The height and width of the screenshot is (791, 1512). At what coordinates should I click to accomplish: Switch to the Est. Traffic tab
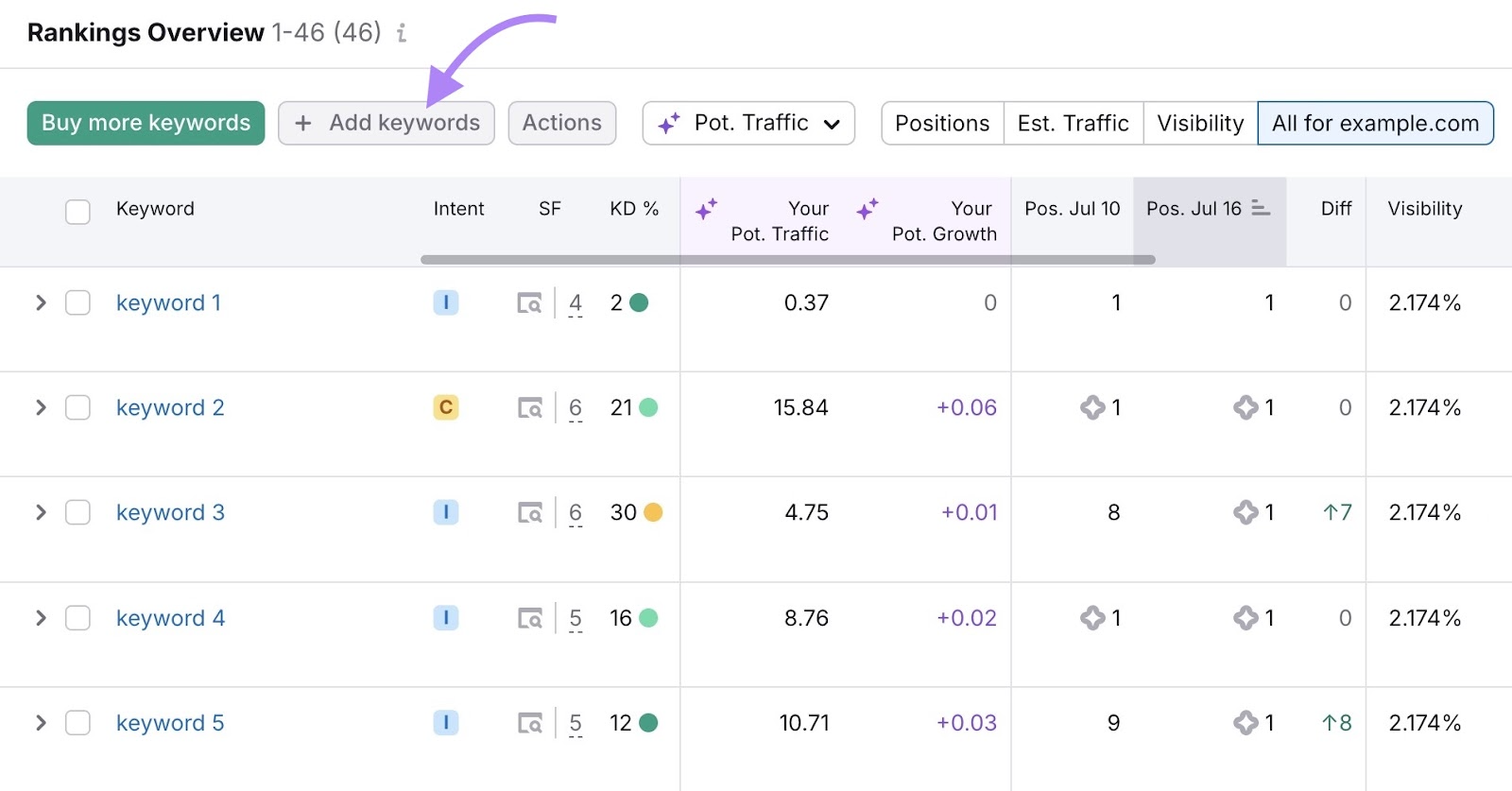tap(1073, 124)
